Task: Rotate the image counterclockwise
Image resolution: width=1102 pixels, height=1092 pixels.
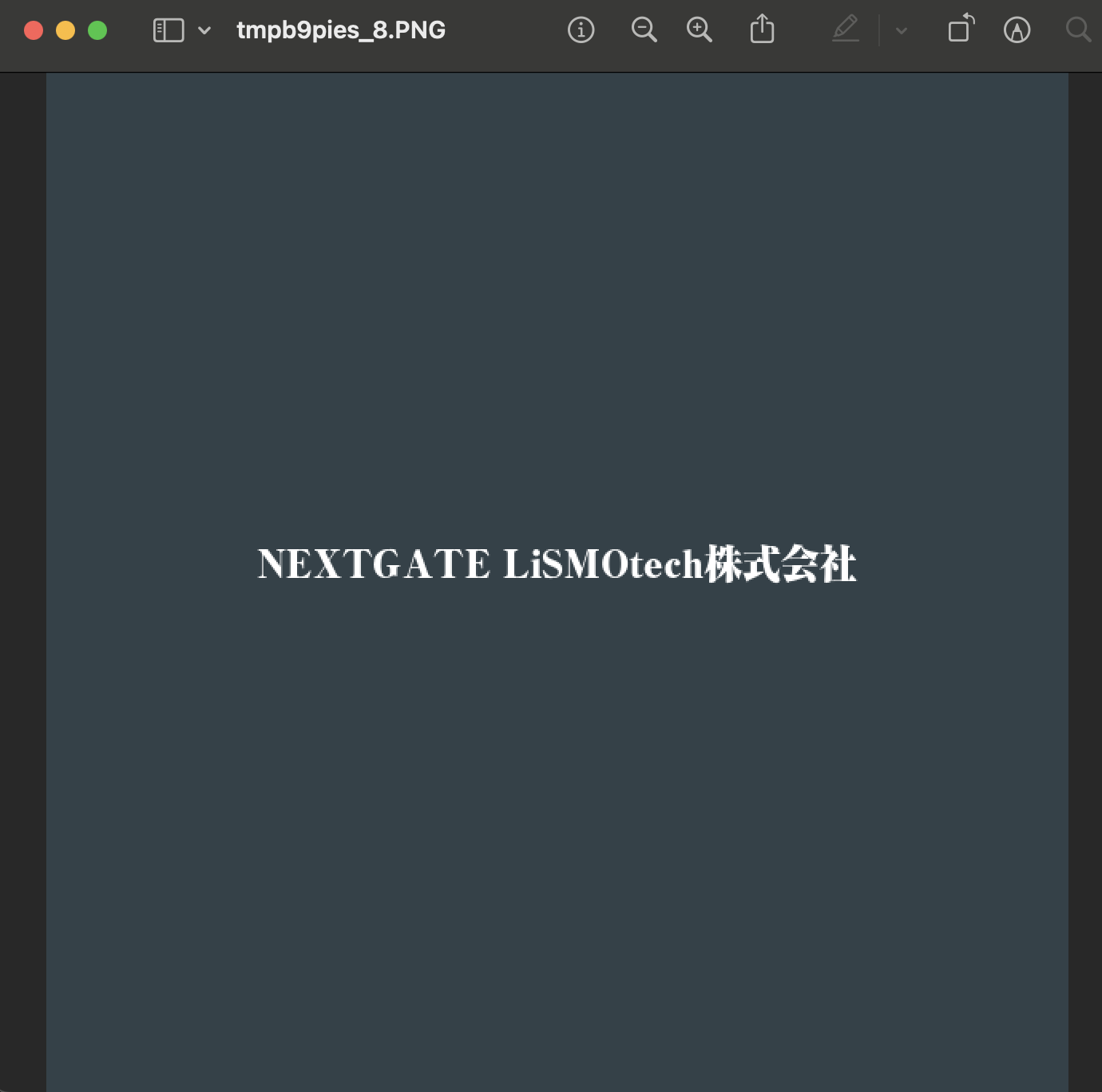Action: pos(960,29)
